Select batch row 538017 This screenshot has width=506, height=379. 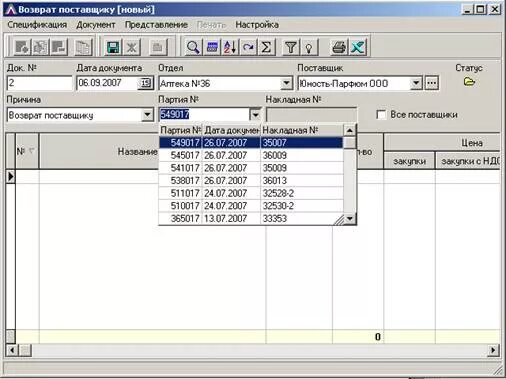click(x=251, y=181)
